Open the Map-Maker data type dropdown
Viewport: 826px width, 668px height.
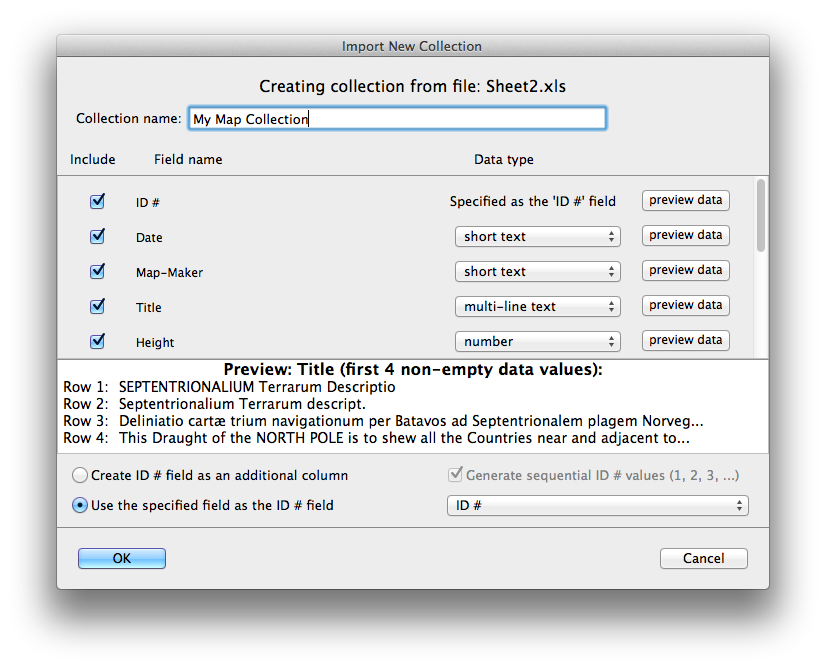coord(537,271)
